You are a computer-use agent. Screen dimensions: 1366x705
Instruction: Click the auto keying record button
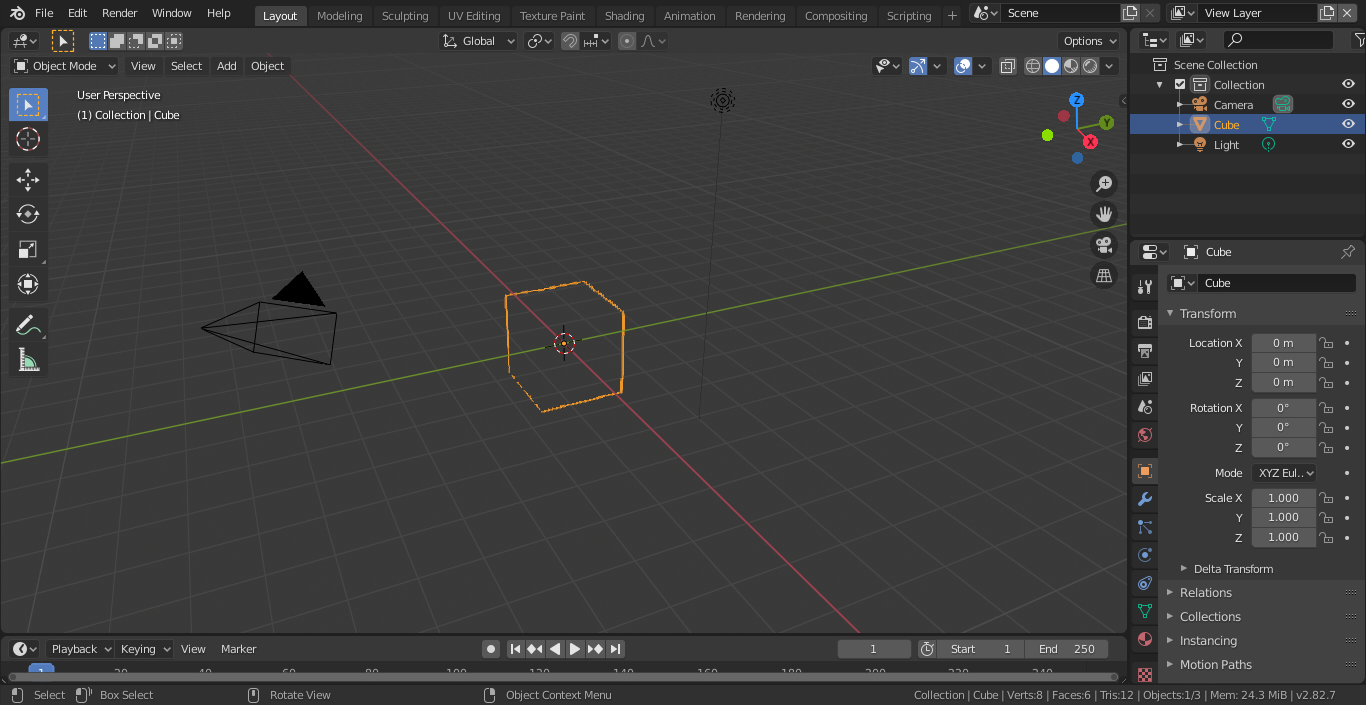(491, 649)
